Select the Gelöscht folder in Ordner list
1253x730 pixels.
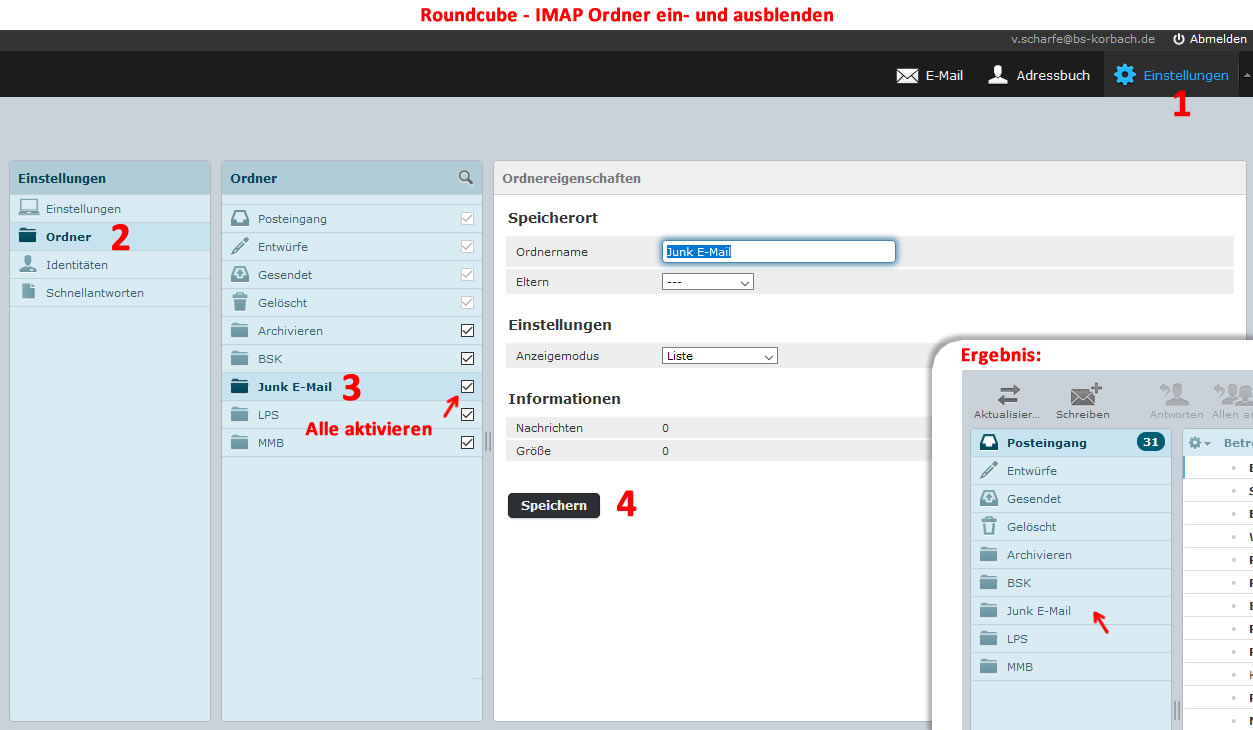click(351, 303)
